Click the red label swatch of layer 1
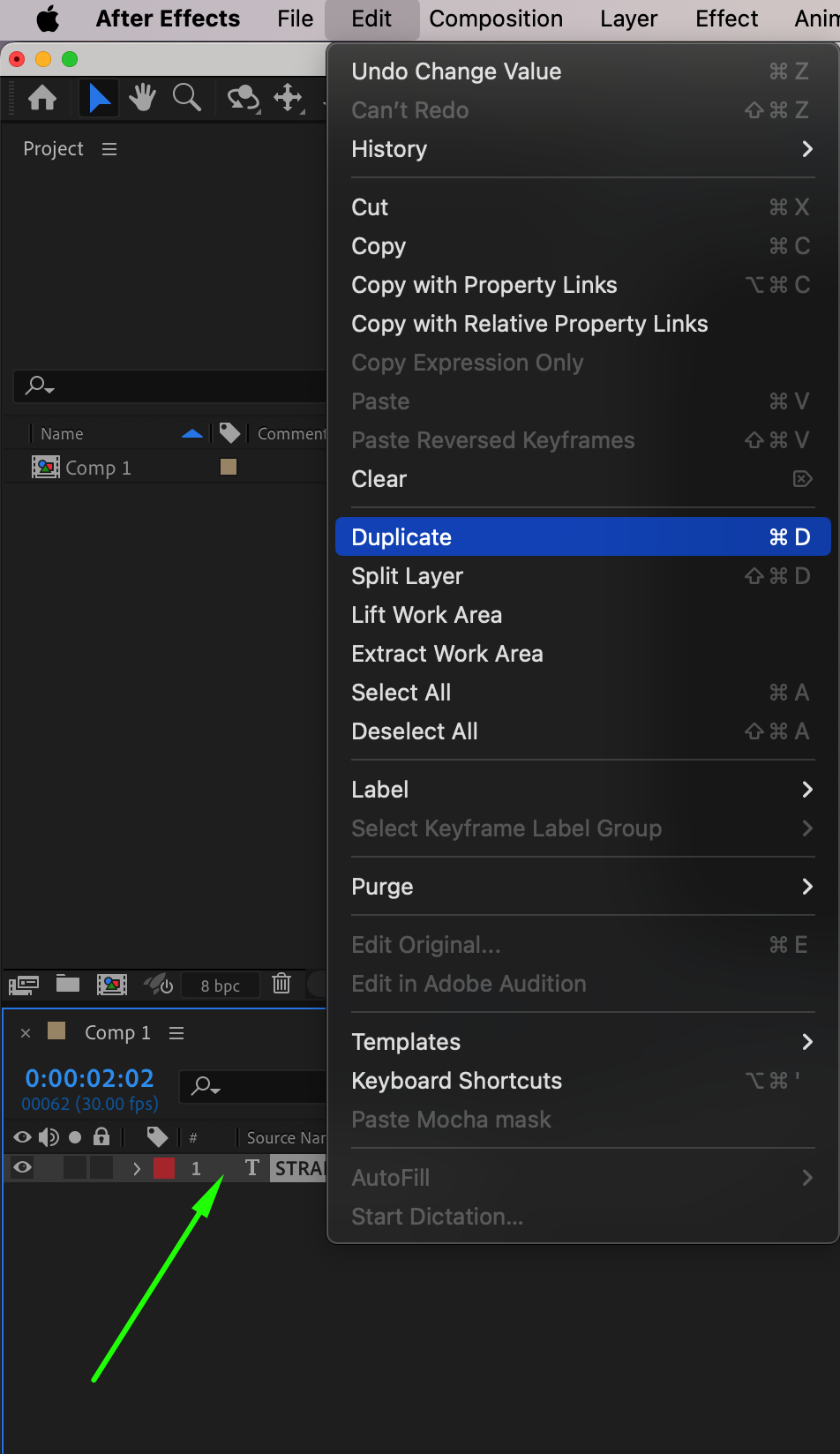 coord(164,1168)
